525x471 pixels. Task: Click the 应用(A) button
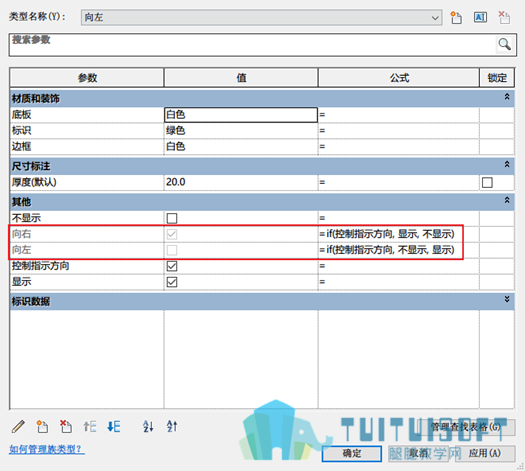tap(484, 454)
